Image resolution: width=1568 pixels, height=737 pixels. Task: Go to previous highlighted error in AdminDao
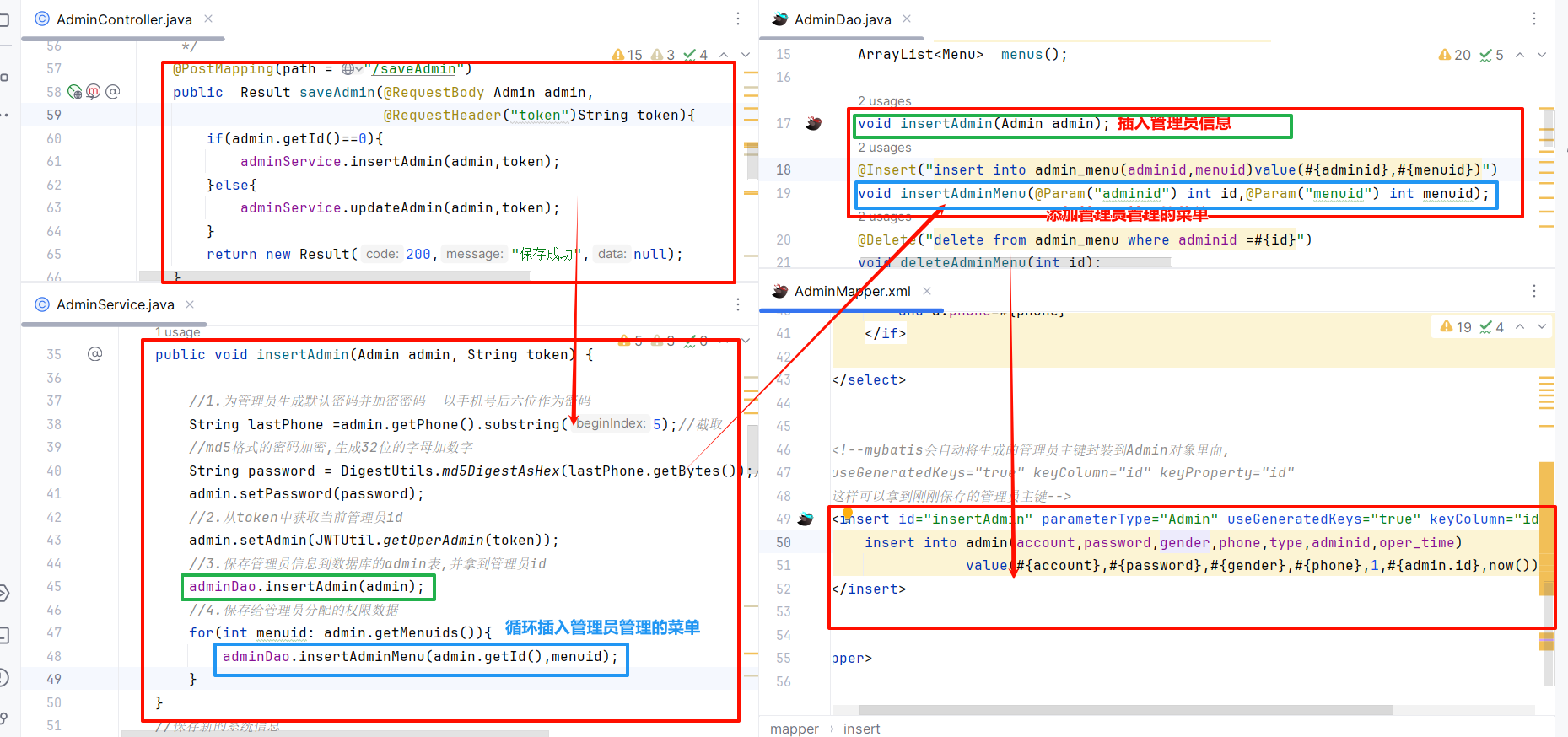tap(1520, 55)
